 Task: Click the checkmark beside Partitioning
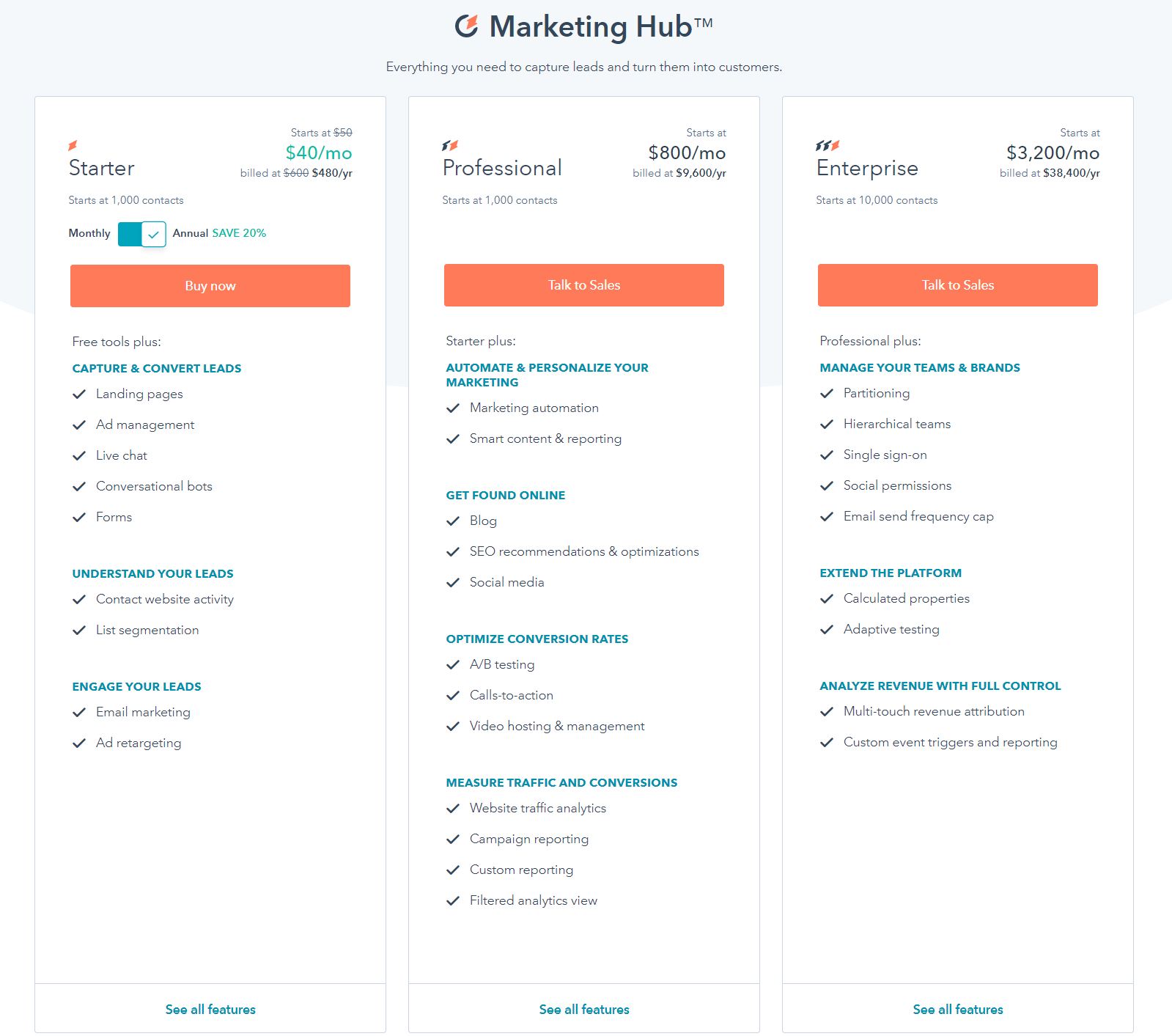827,394
